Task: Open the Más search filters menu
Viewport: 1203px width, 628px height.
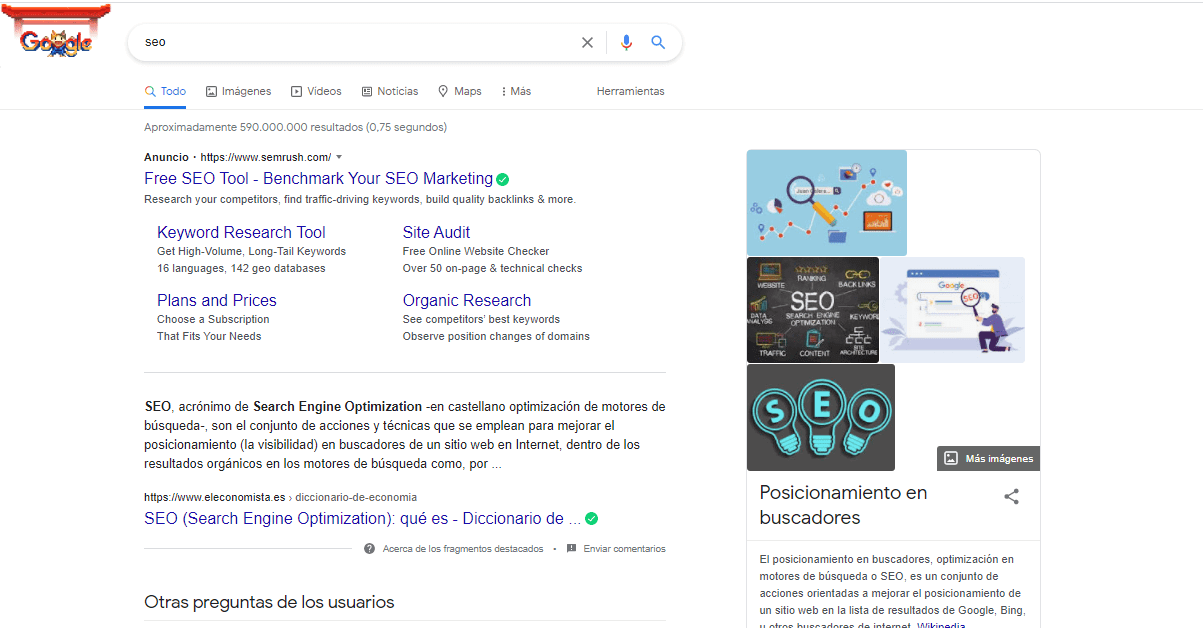Action: [x=516, y=91]
